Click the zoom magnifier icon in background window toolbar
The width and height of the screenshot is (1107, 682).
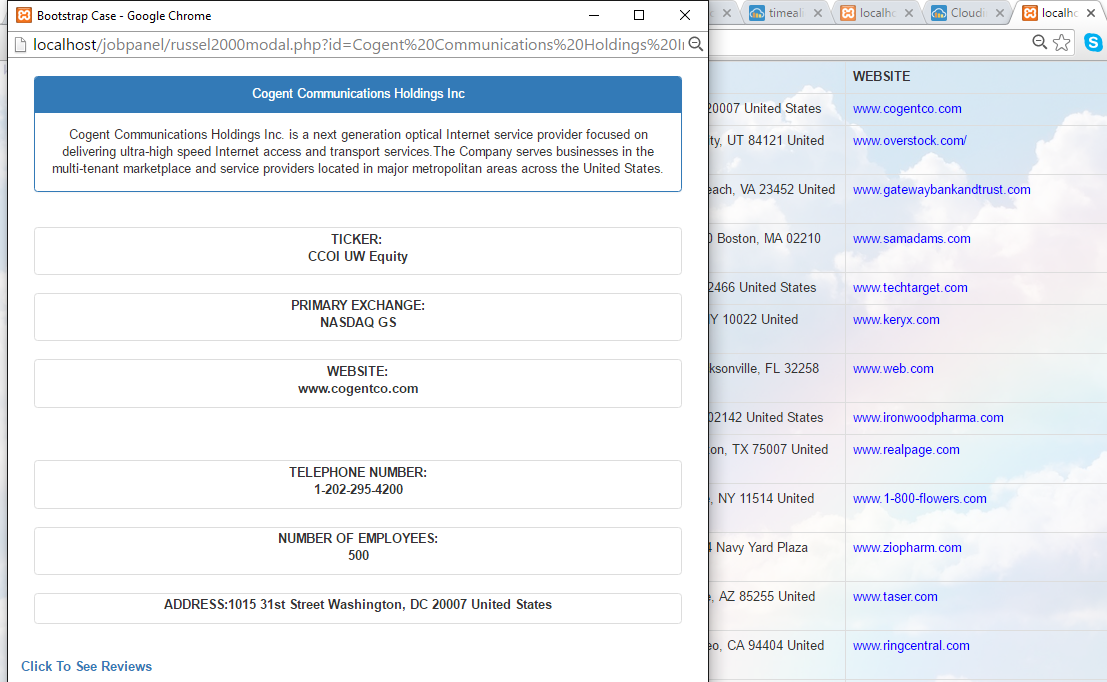click(1039, 42)
